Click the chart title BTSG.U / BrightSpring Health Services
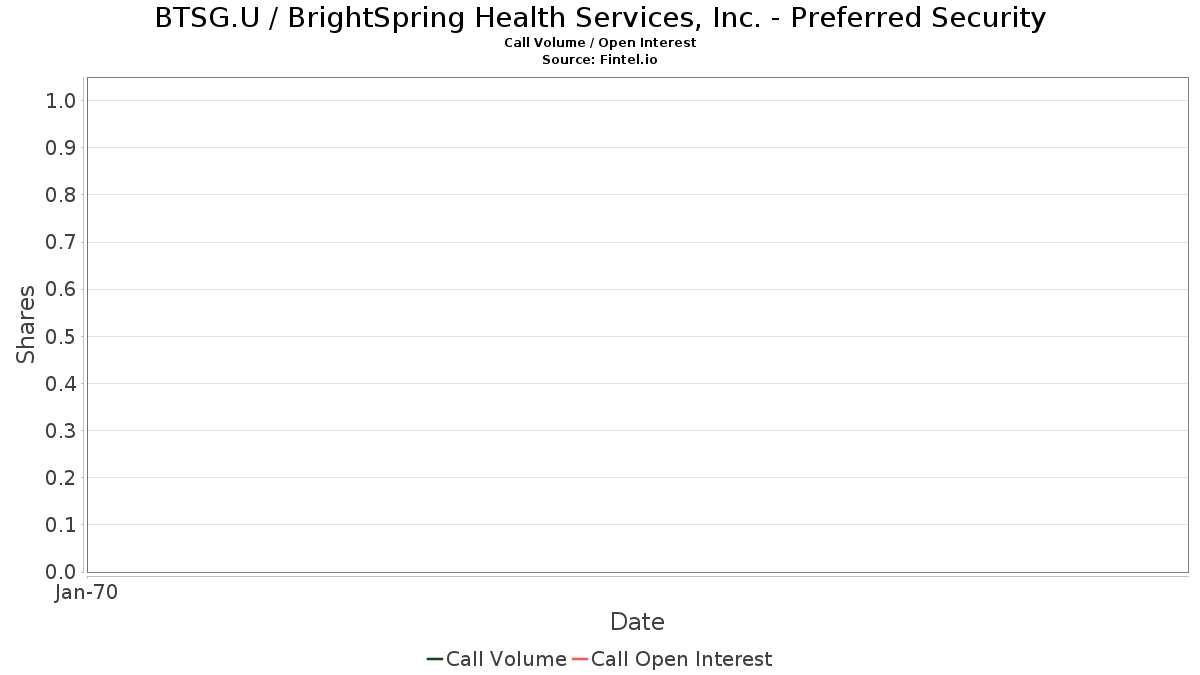This screenshot has height=675, width=1200. (600, 18)
